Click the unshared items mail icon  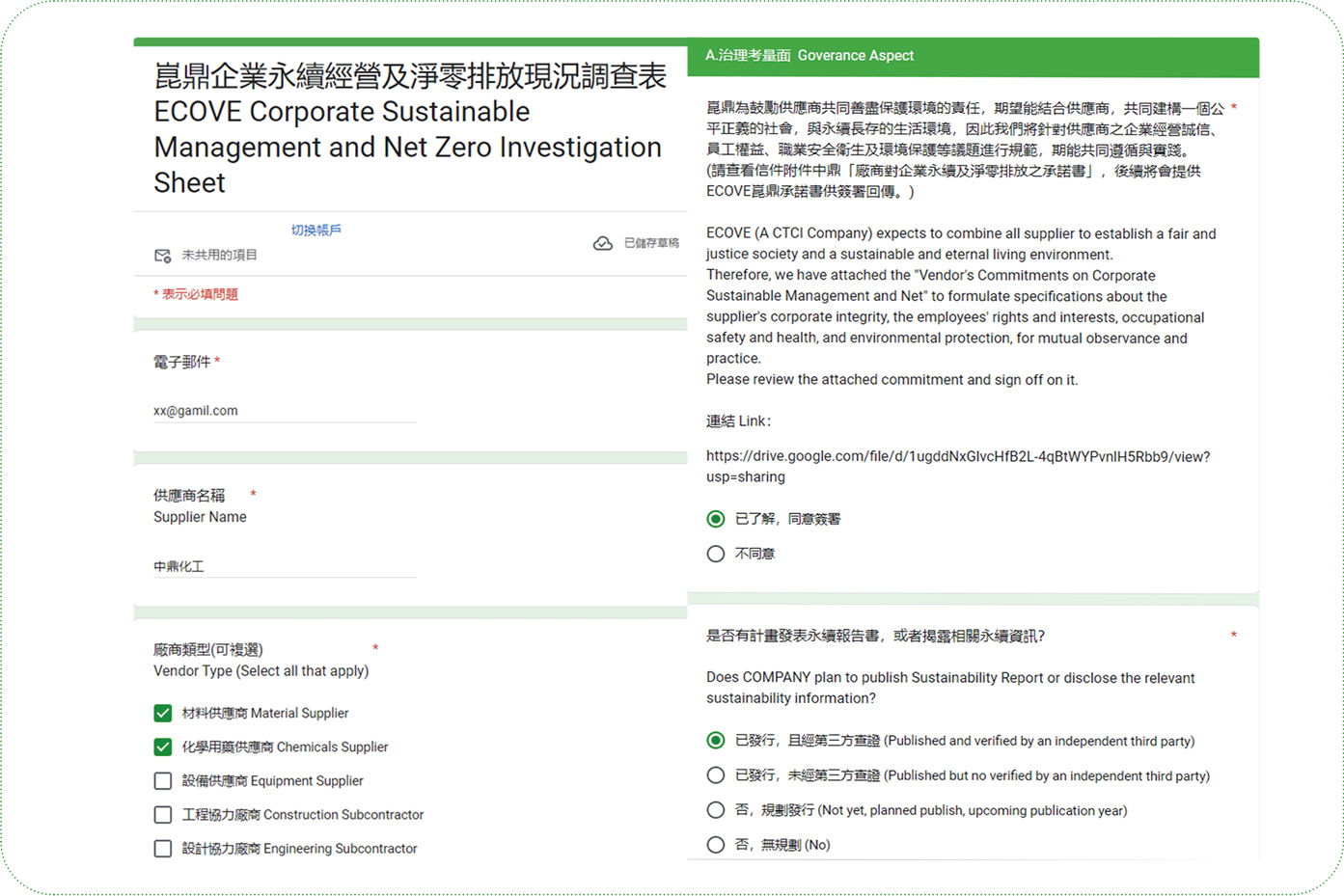(x=163, y=256)
